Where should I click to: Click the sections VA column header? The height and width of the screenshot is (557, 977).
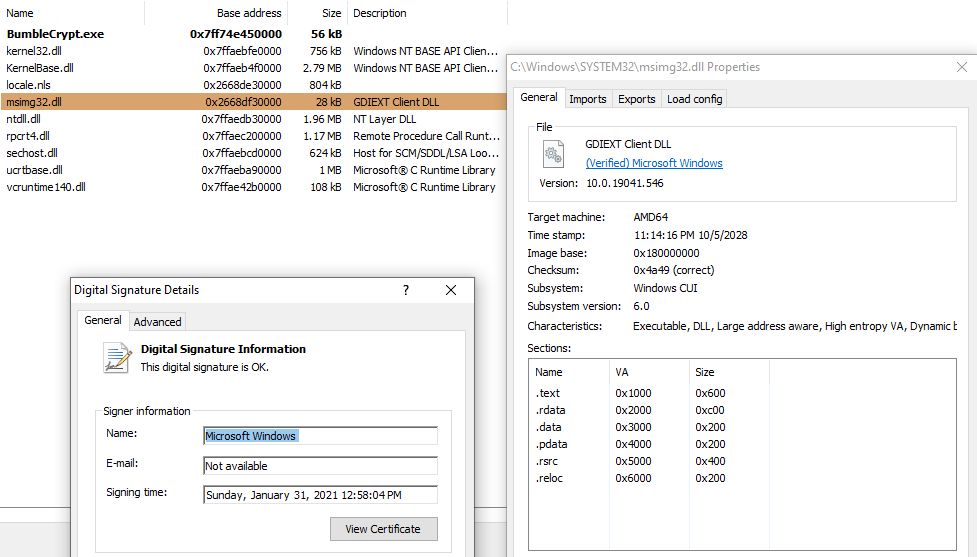pos(622,372)
